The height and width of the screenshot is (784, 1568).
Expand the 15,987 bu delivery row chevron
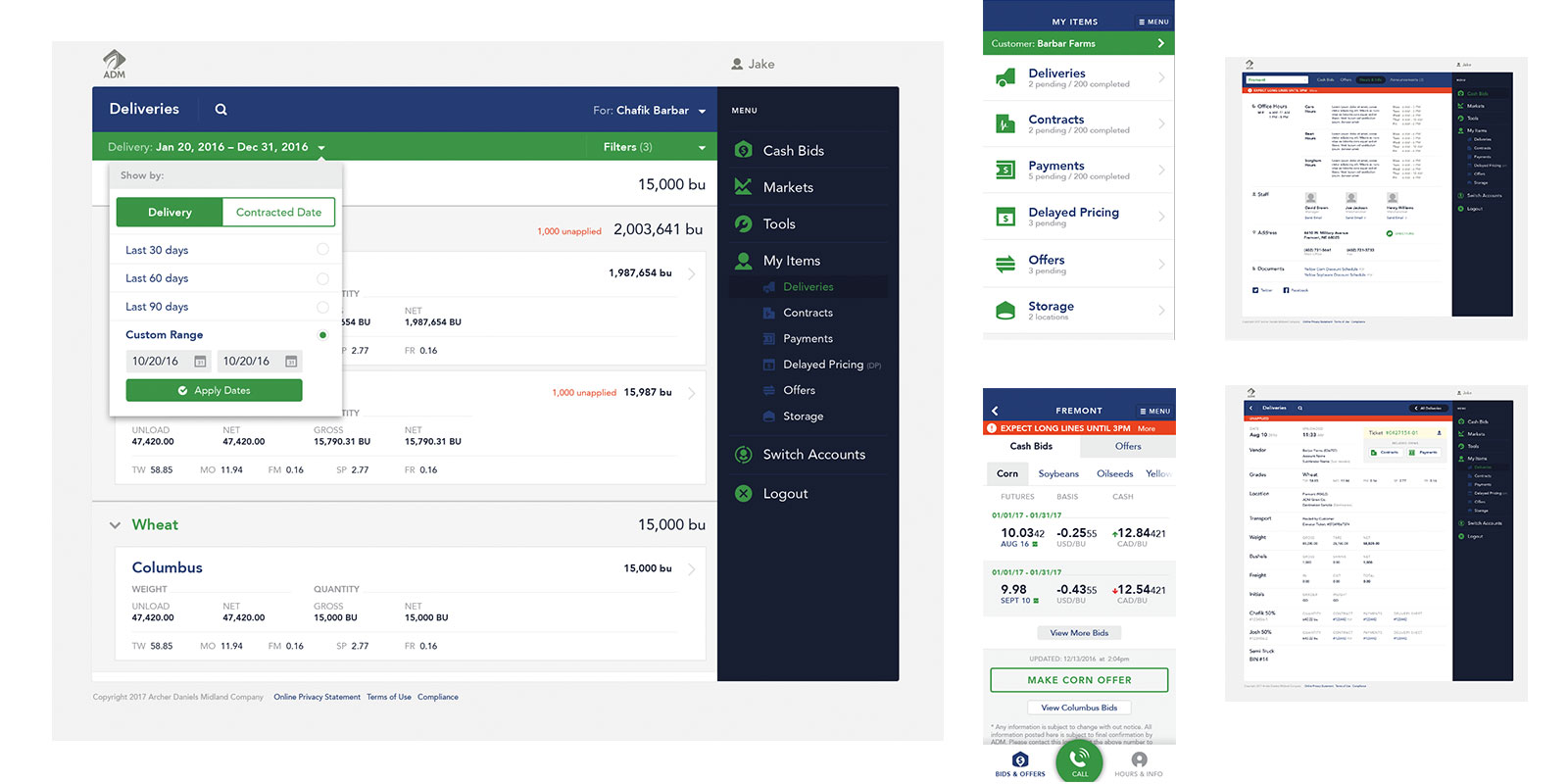pyautogui.click(x=692, y=393)
